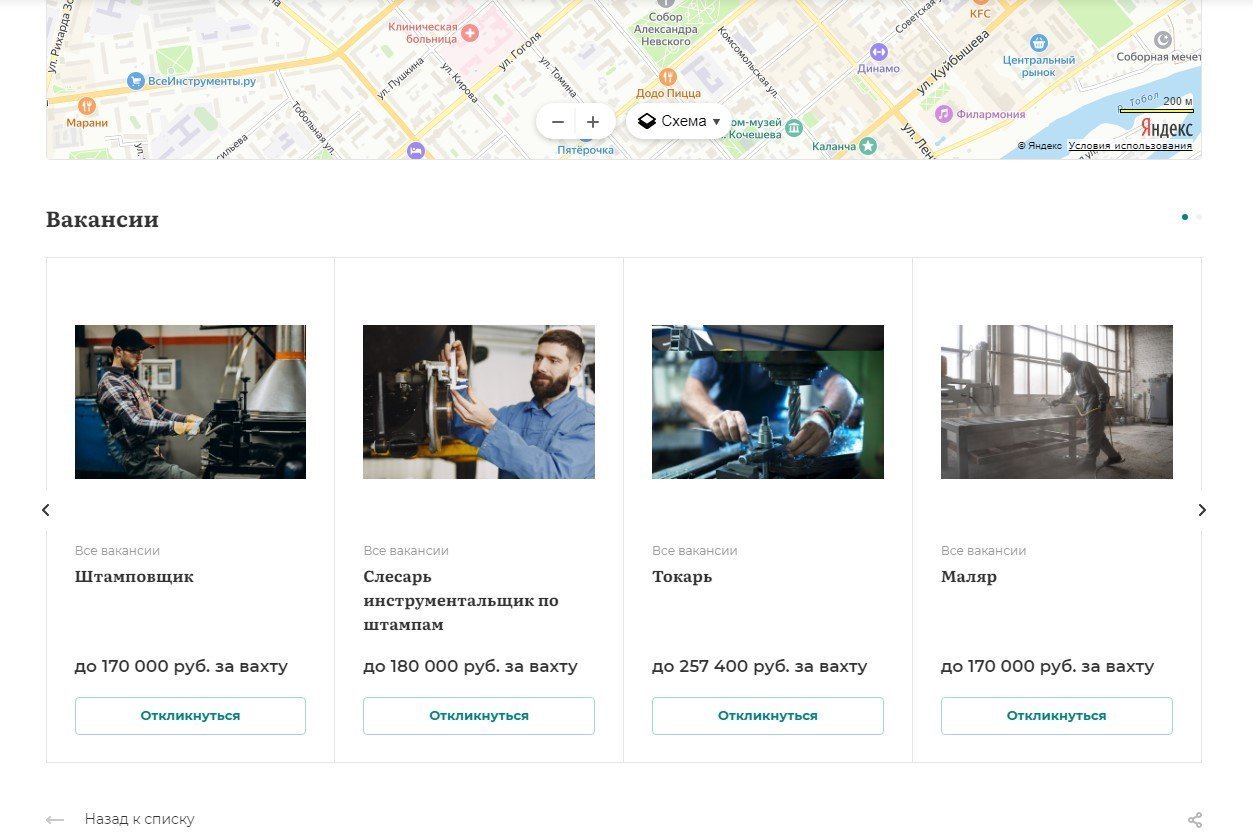
Task: Select the Динамо marker on the map
Action: point(878,52)
